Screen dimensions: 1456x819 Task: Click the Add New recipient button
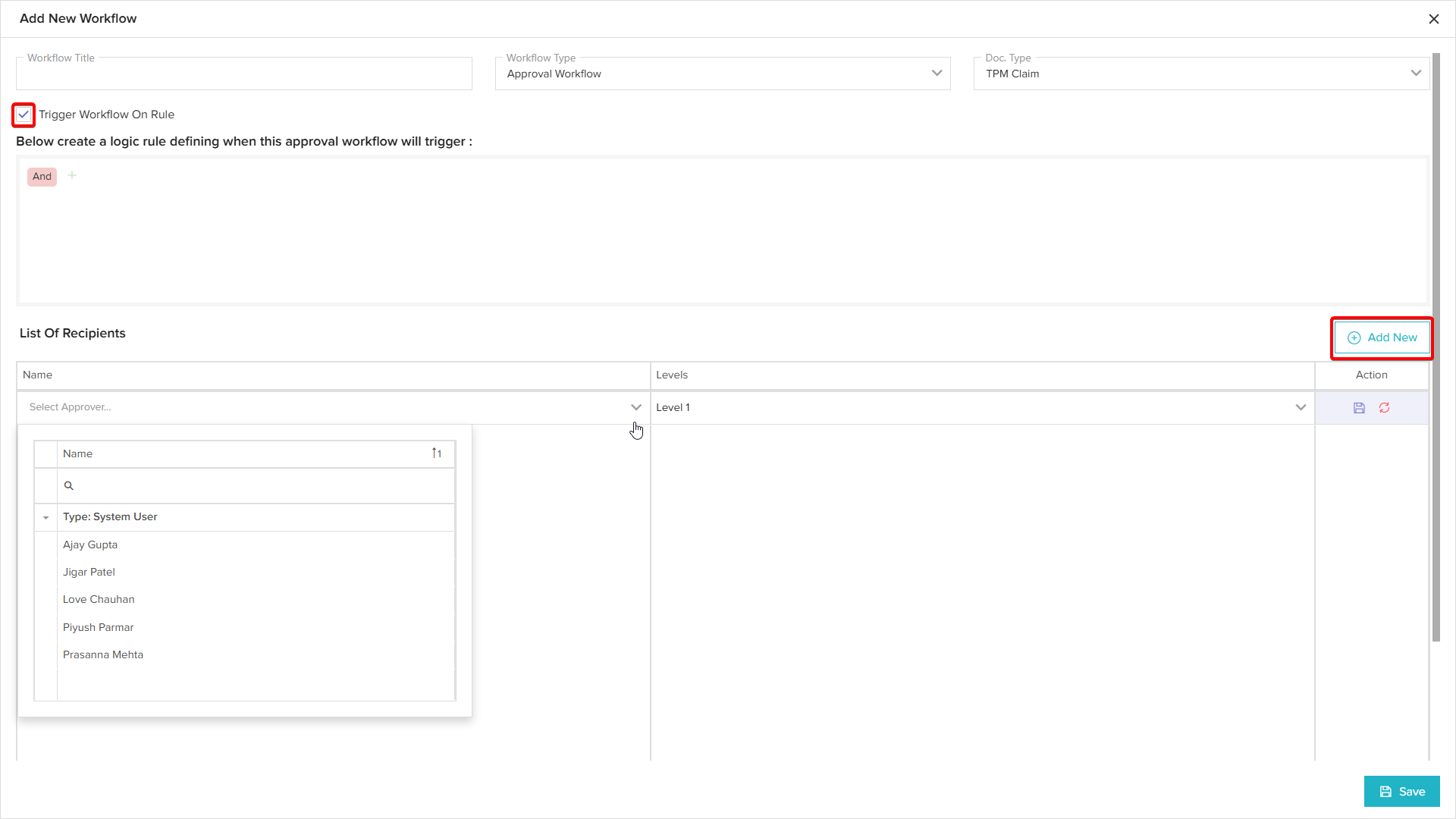pyautogui.click(x=1382, y=337)
